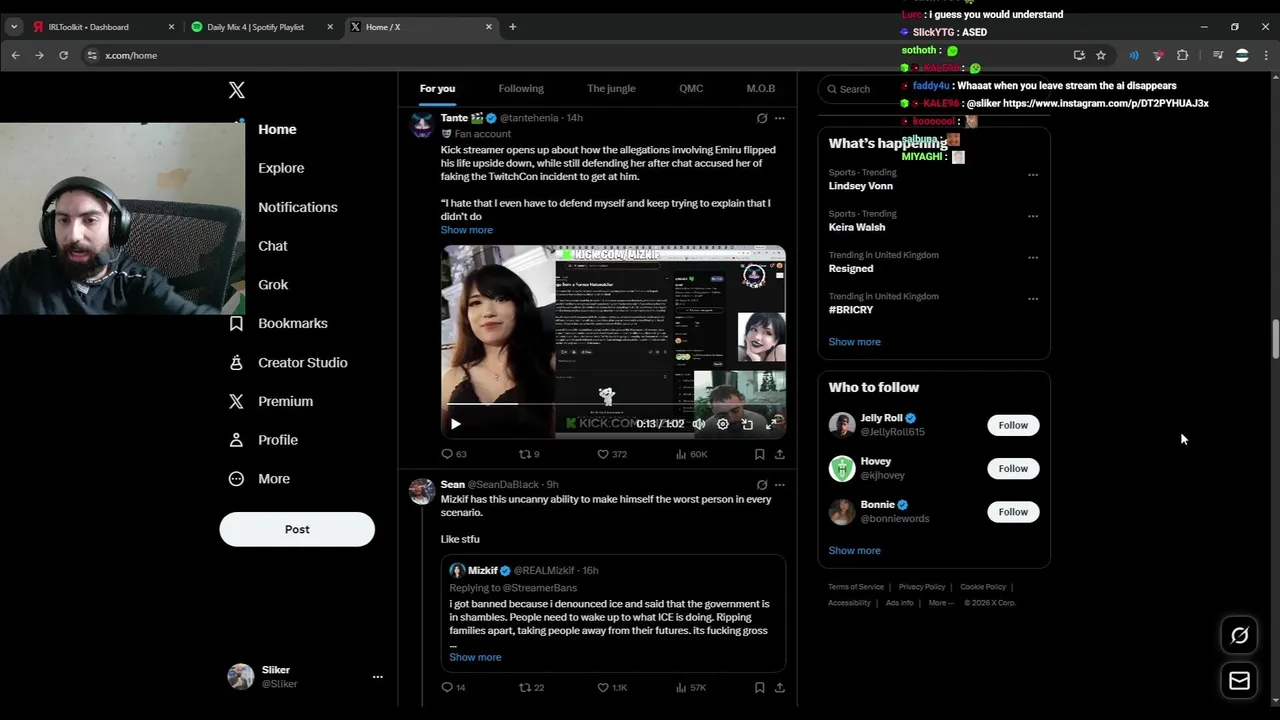Show more under Who to follow
1280x720 pixels.
(854, 551)
